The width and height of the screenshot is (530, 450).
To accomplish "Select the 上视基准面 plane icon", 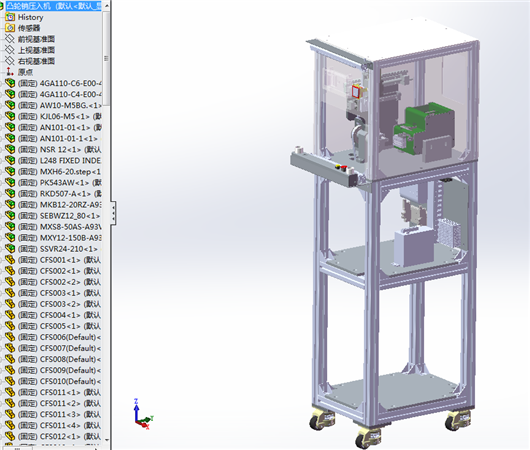I will 10,50.
